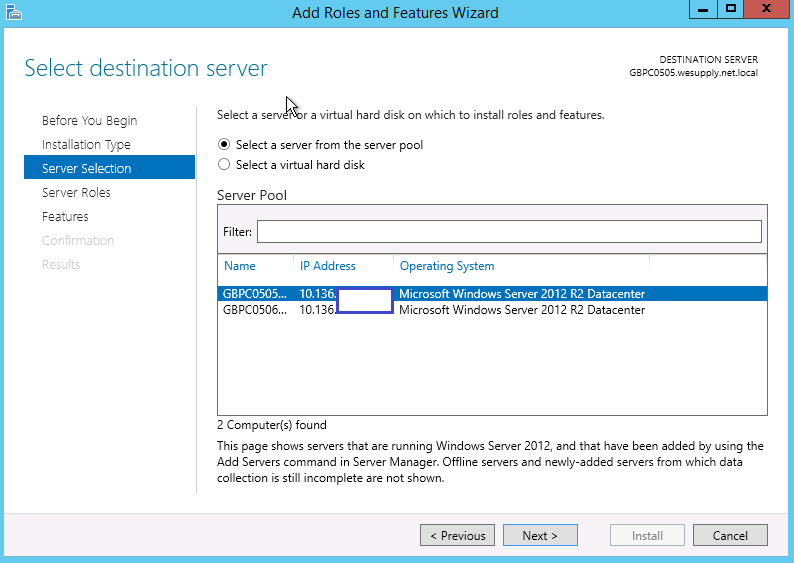The image size is (794, 563).
Task: Click the wizard icon in title bar
Action: (14, 12)
